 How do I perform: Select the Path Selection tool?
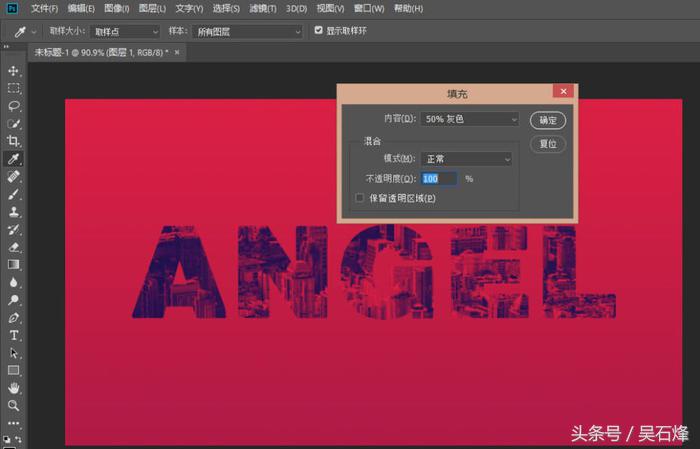(x=13, y=353)
